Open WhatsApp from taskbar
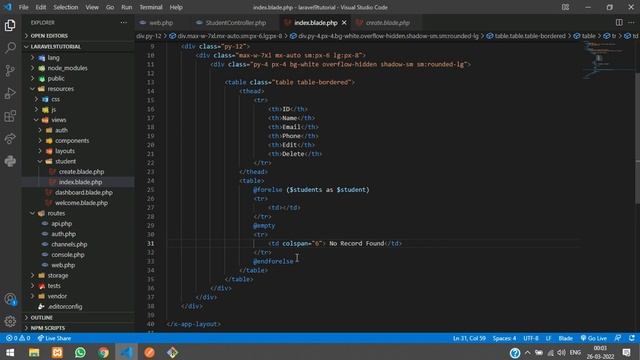Viewport: 640px width, 360px height. click(80, 353)
